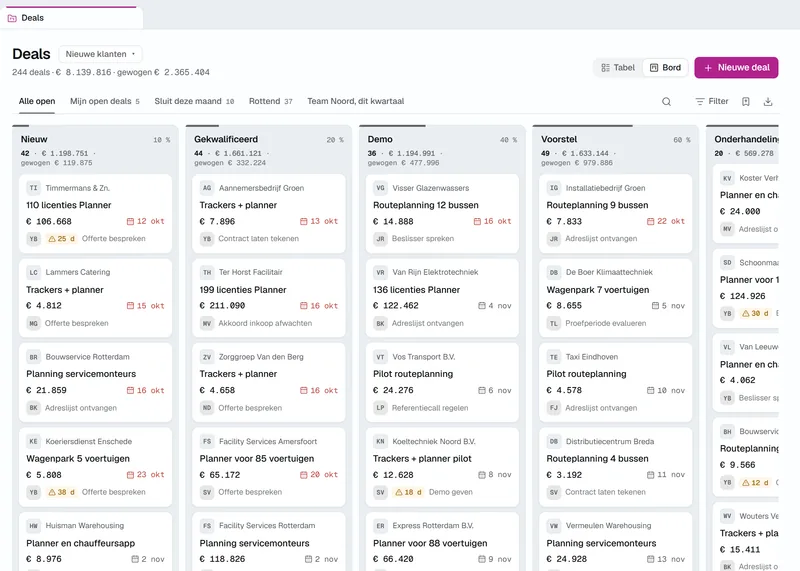This screenshot has height=571, width=800.
Task: Click the 244 deals summary text
Action: (111, 72)
